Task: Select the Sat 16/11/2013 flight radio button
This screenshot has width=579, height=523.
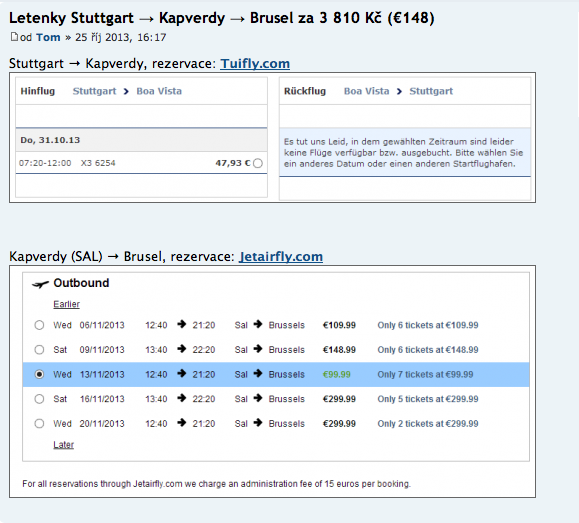Action: [x=39, y=399]
